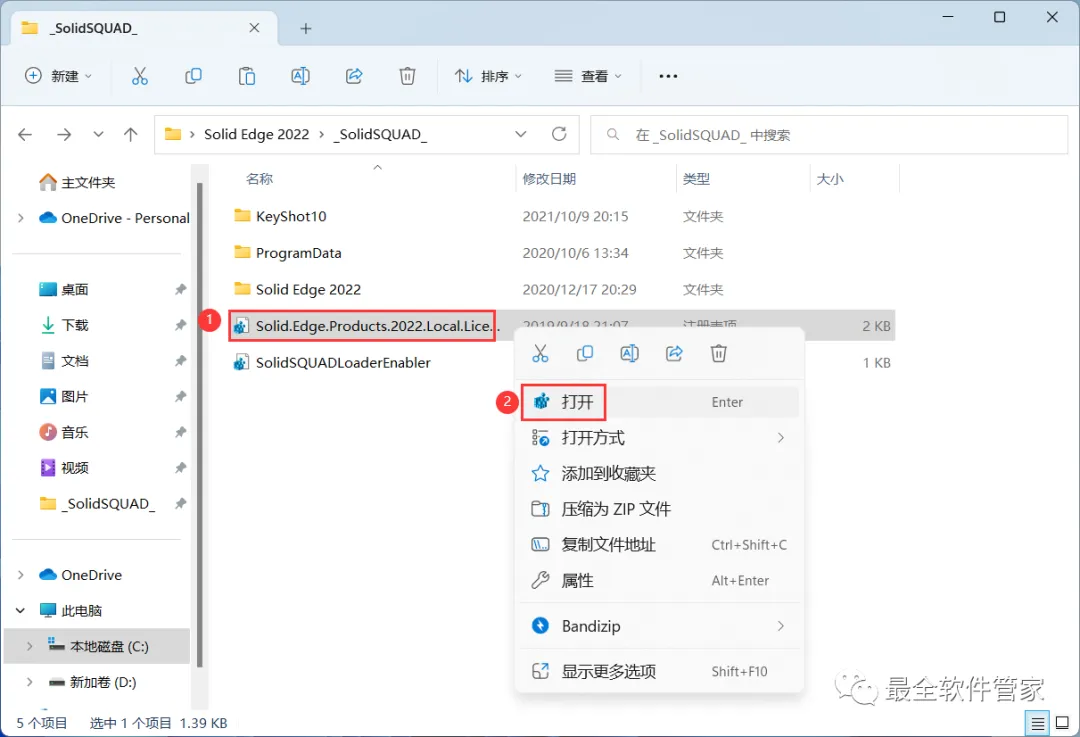Screen dimensions: 1080x737
Task: Choose 添加到收藏夹 in the context menu
Action: (x=660, y=473)
